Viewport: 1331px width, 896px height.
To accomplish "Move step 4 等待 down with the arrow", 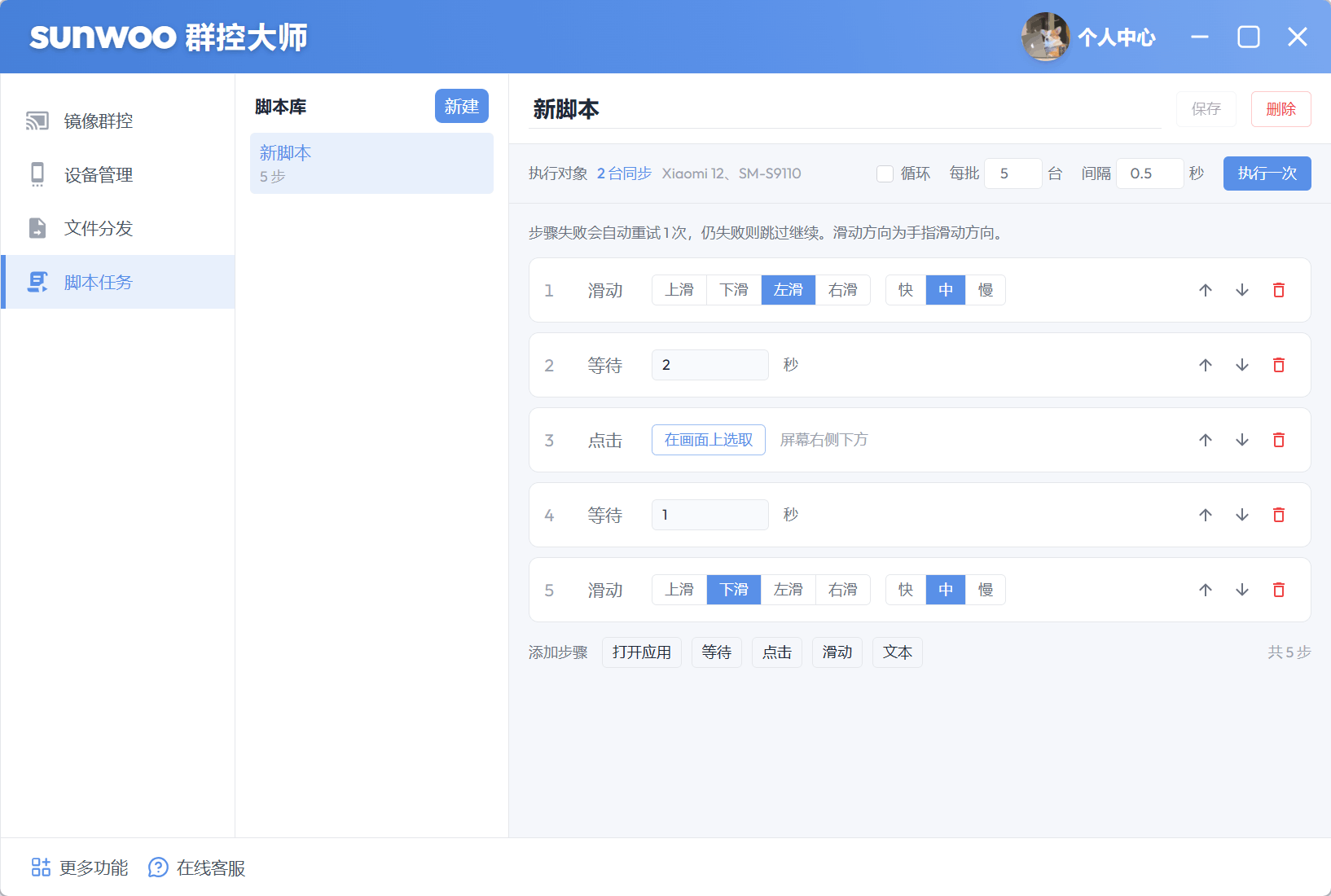I will point(1242,515).
